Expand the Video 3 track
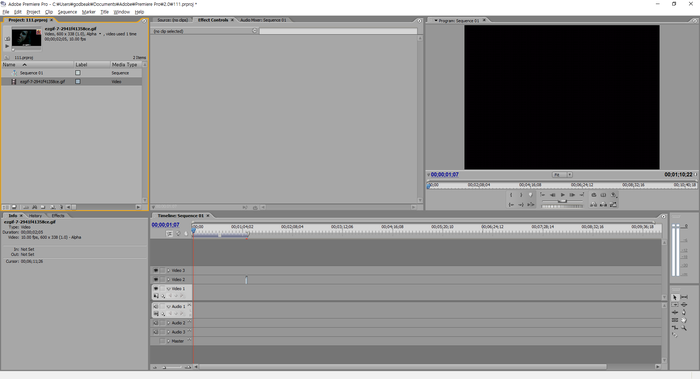Screen dimensions: 700x379 click(x=168, y=271)
